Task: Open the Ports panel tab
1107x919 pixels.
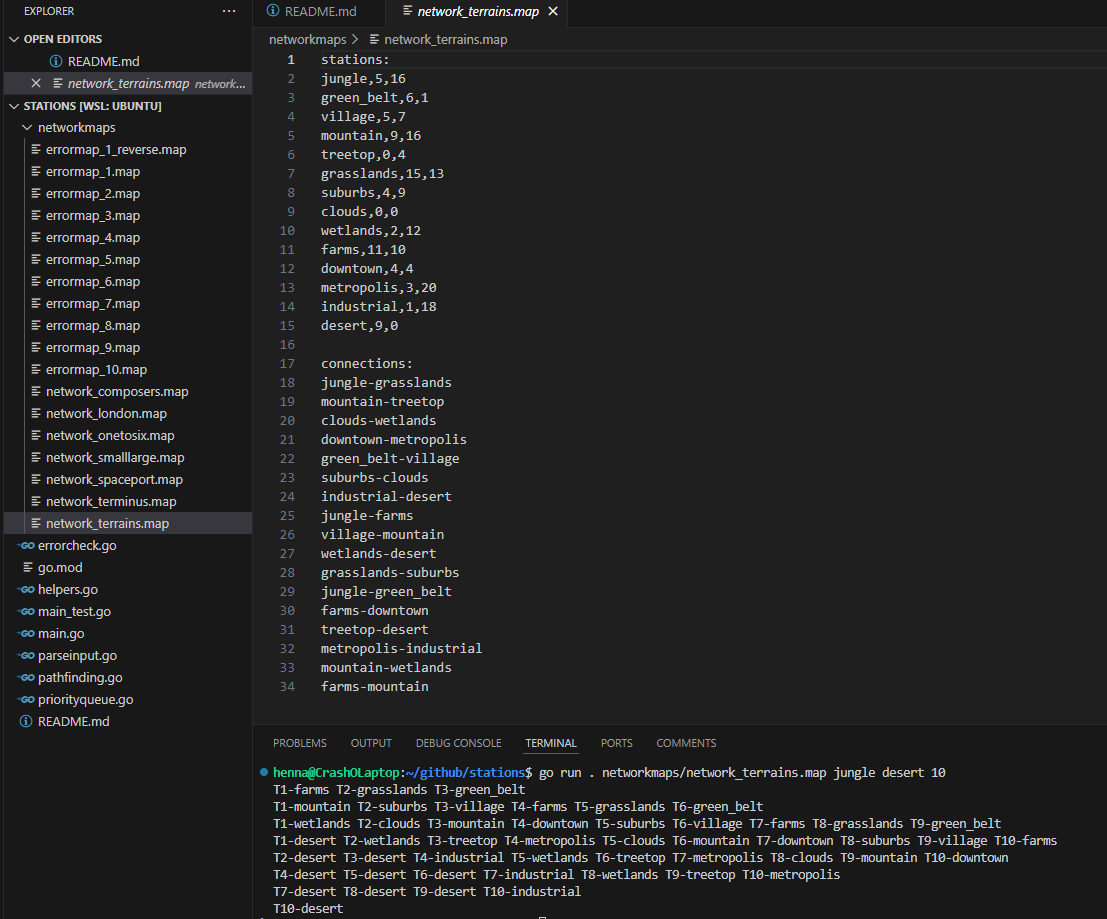Action: [x=616, y=743]
